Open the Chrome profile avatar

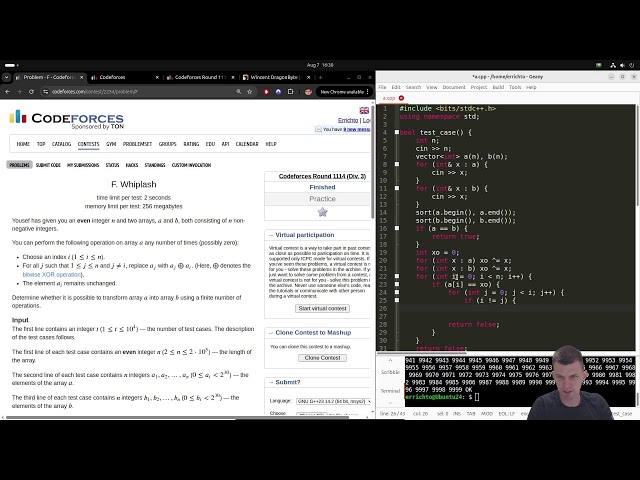(x=308, y=92)
